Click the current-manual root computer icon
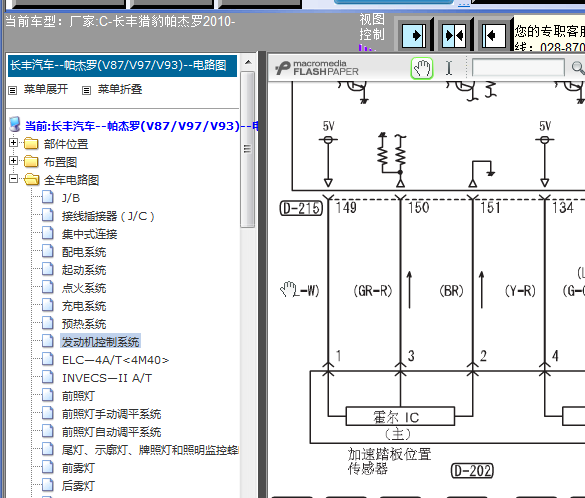The height and width of the screenshot is (498, 585). [x=15, y=124]
